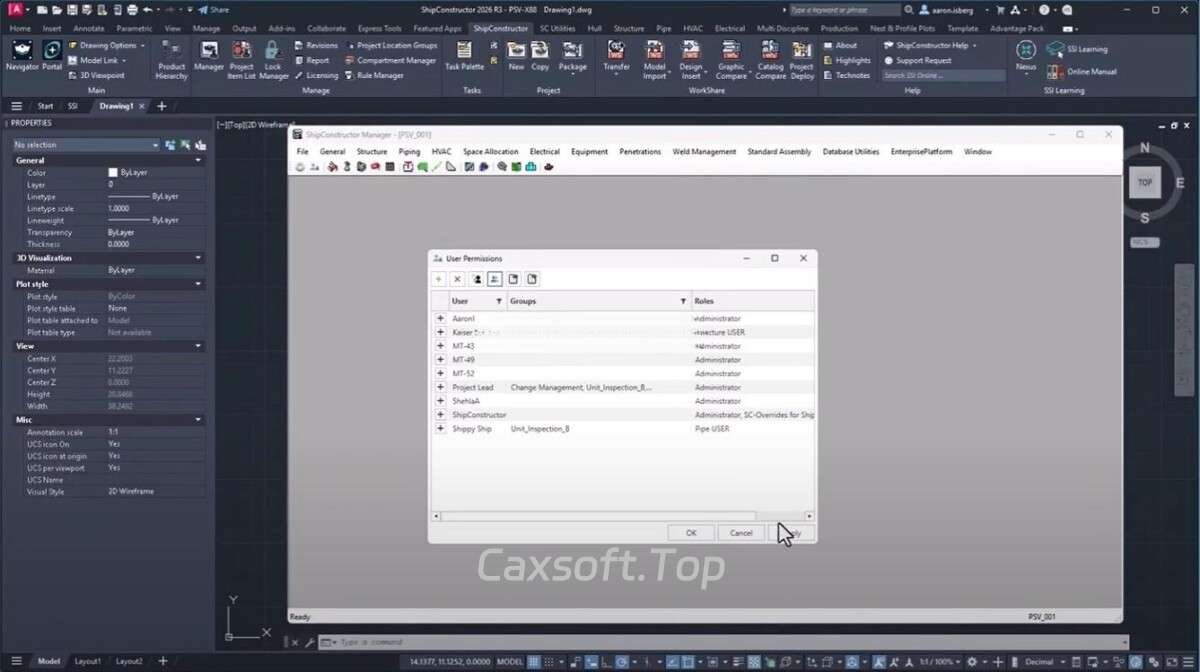Expand the Shippy Ship user row
Image resolution: width=1200 pixels, height=672 pixels.
(x=440, y=429)
